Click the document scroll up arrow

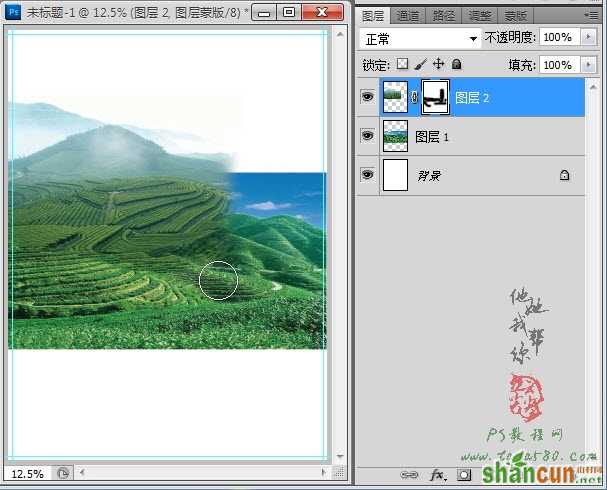tap(340, 34)
